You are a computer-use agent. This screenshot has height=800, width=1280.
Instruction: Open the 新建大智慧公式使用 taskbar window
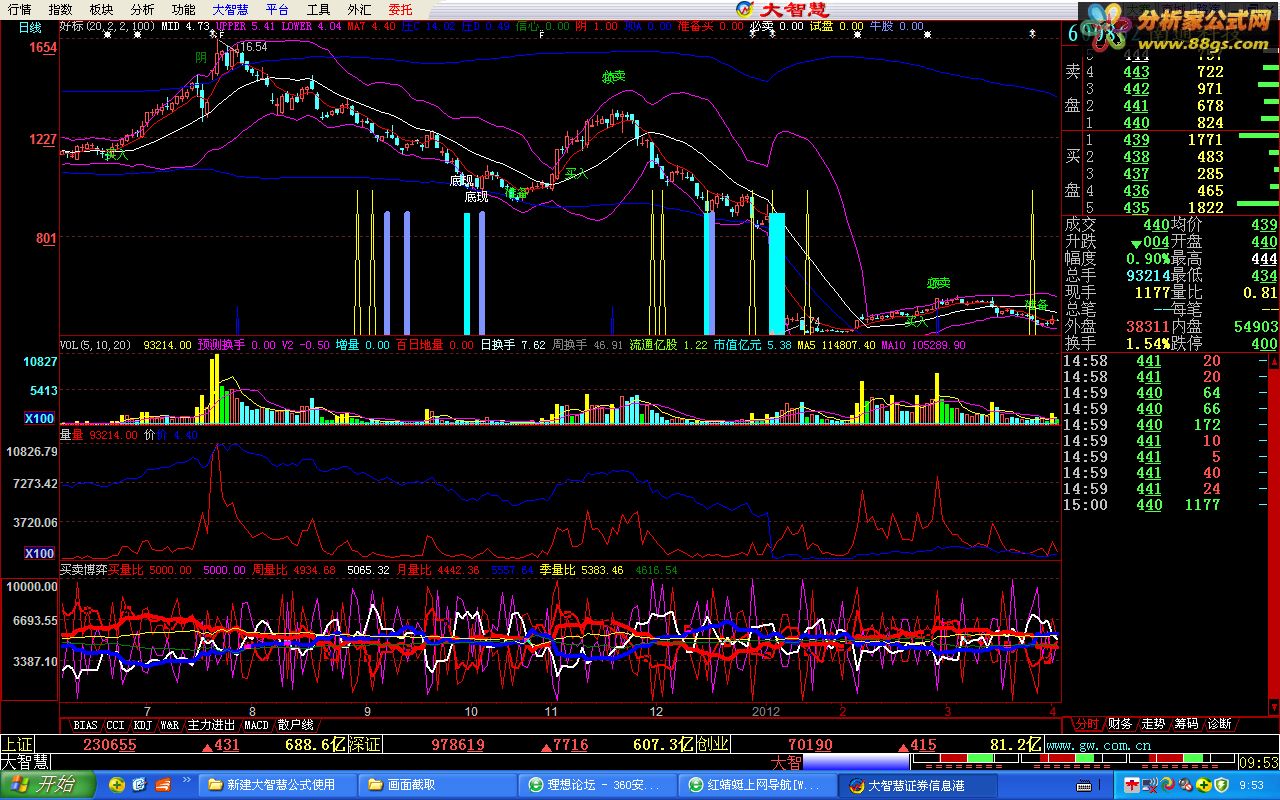pyautogui.click(x=279, y=785)
